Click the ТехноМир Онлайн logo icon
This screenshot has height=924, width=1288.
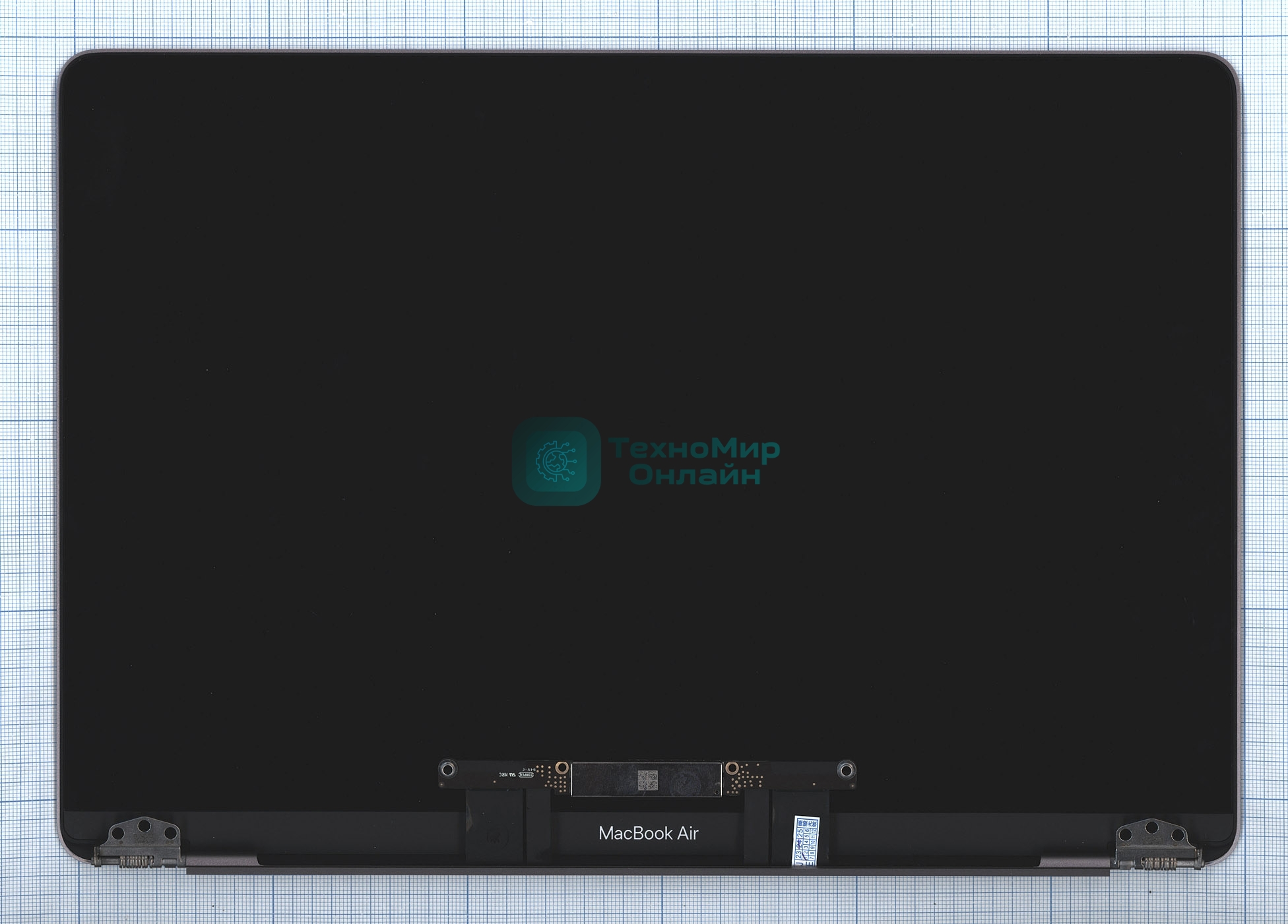556,461
